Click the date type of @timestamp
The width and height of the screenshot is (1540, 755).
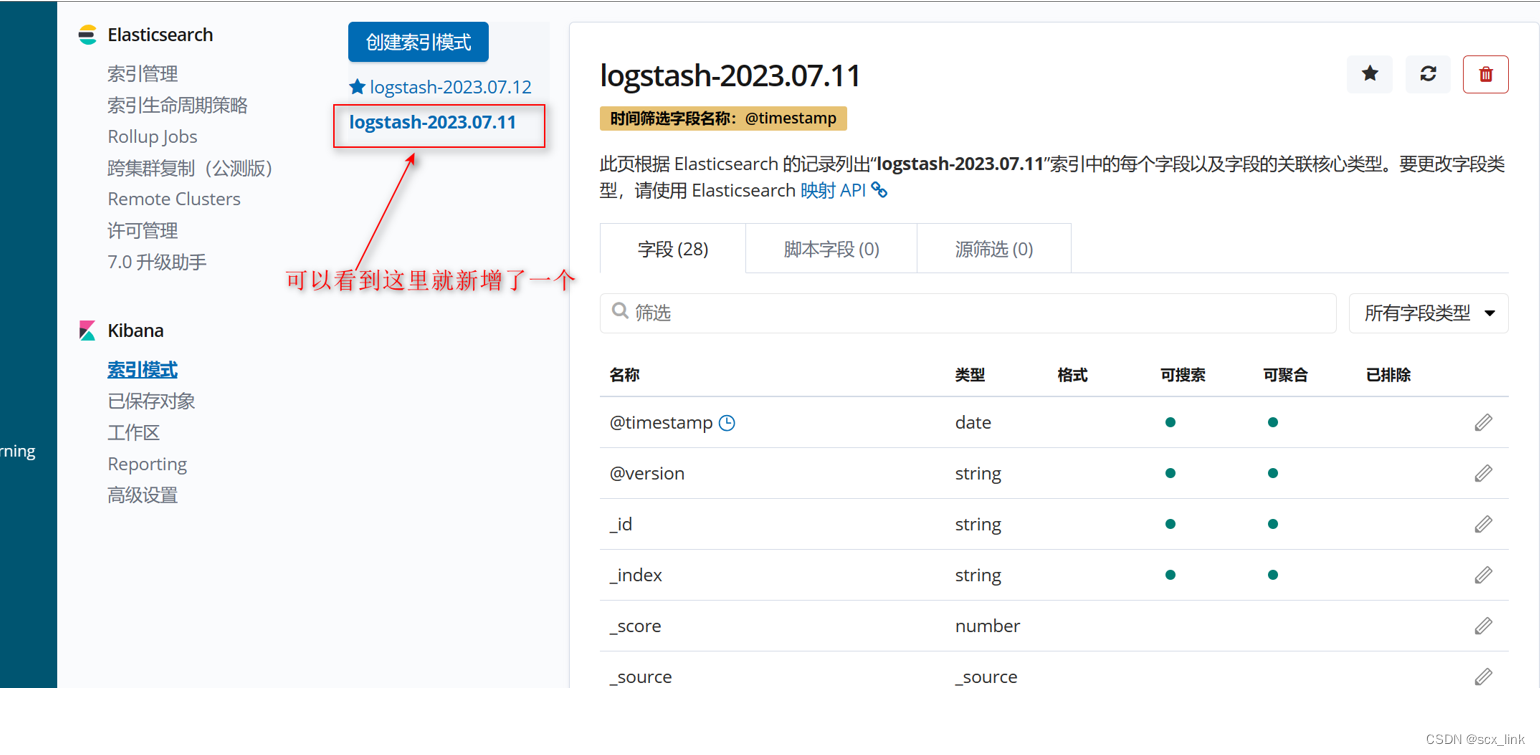pos(973,423)
